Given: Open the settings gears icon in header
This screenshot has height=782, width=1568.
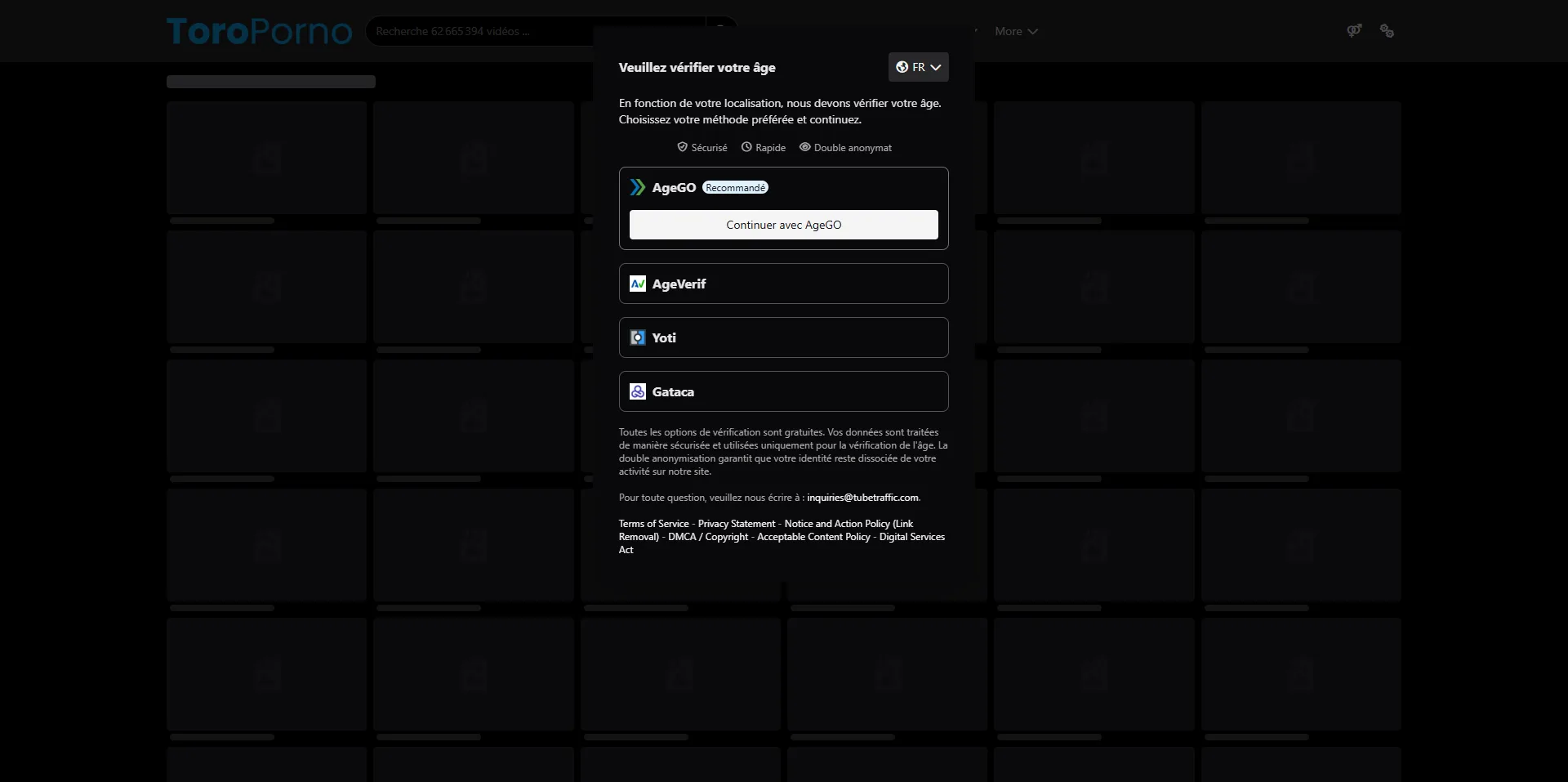Looking at the screenshot, I should pos(1387,31).
